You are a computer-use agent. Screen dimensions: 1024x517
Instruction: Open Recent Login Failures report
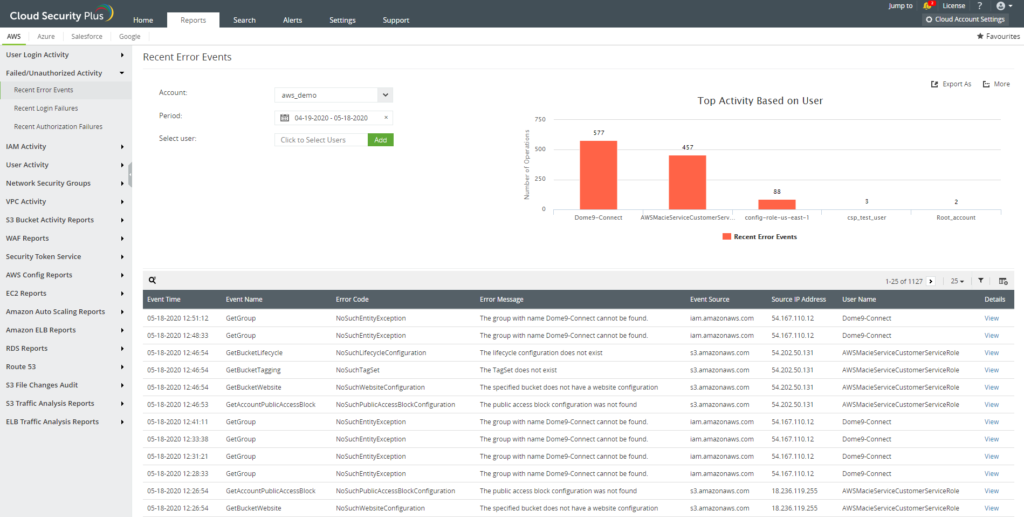(46, 108)
